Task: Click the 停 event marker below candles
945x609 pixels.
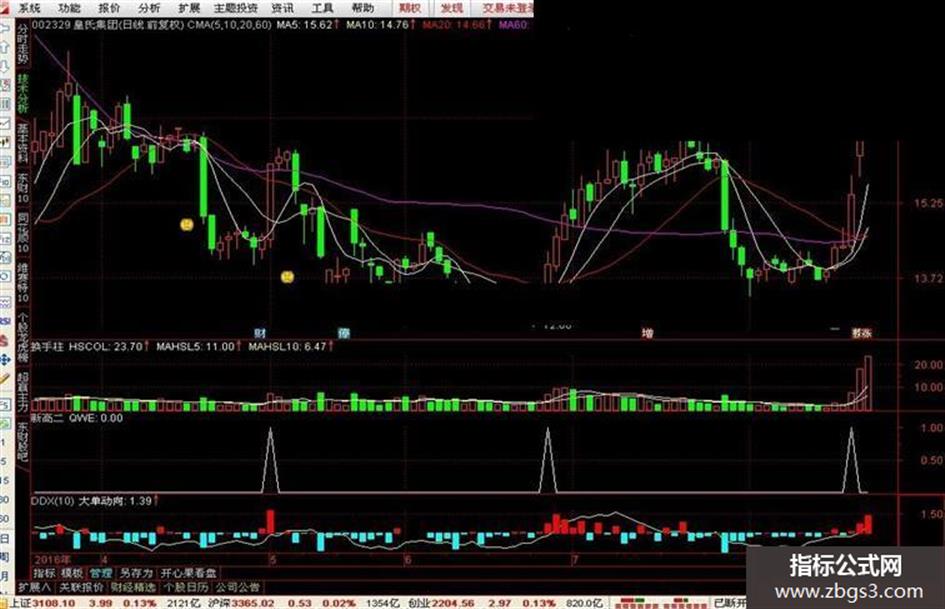Action: click(344, 333)
